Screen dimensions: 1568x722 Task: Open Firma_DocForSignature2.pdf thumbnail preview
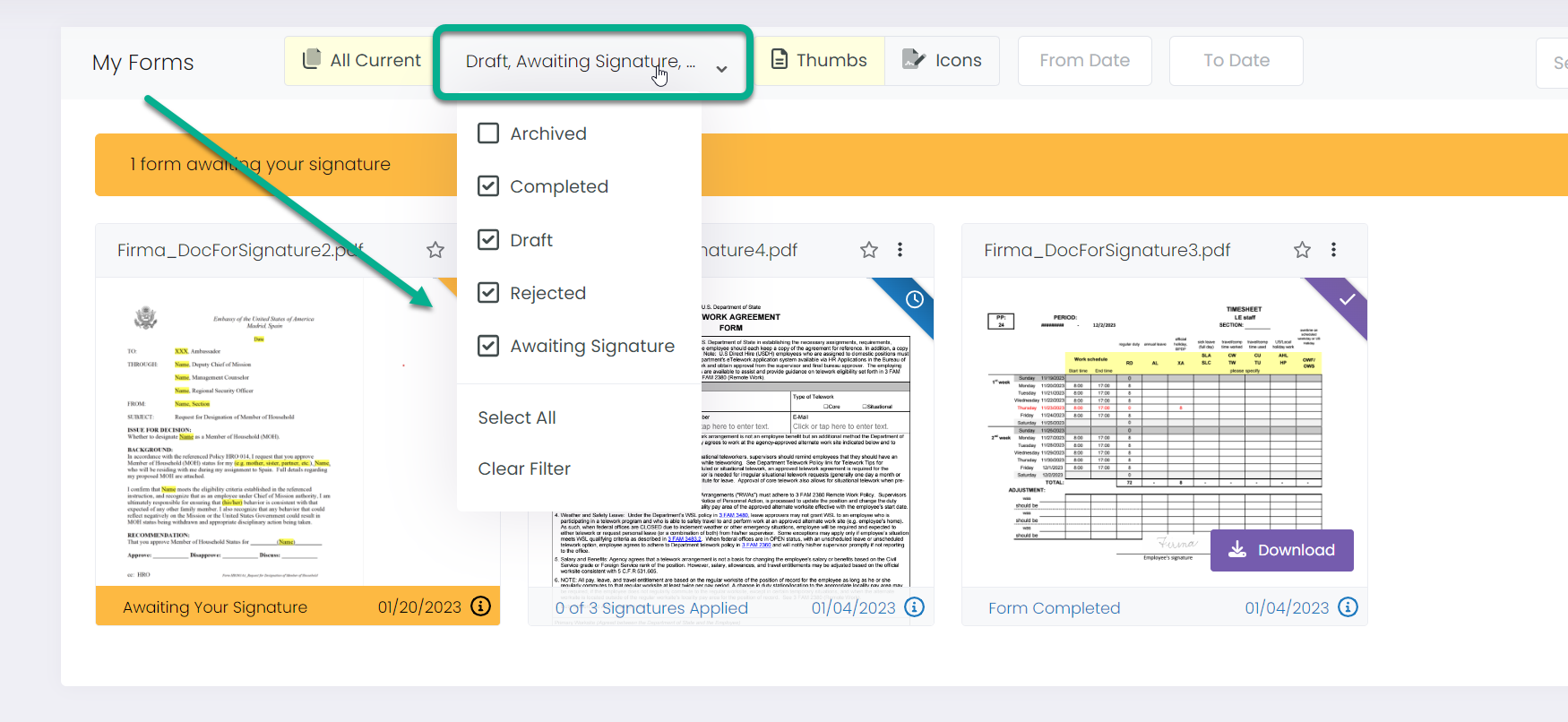(x=277, y=432)
